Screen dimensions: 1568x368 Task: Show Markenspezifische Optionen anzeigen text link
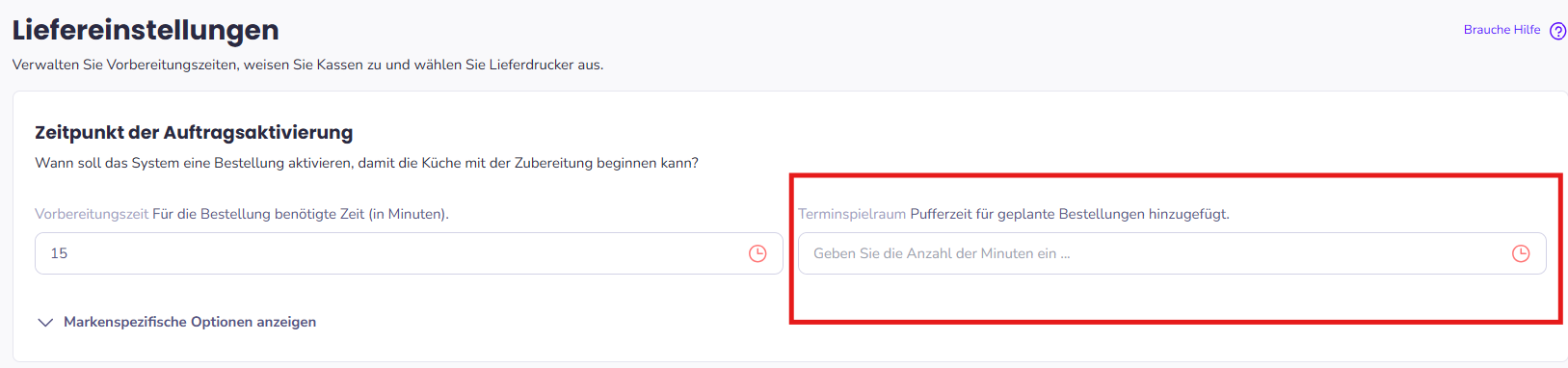(x=190, y=322)
